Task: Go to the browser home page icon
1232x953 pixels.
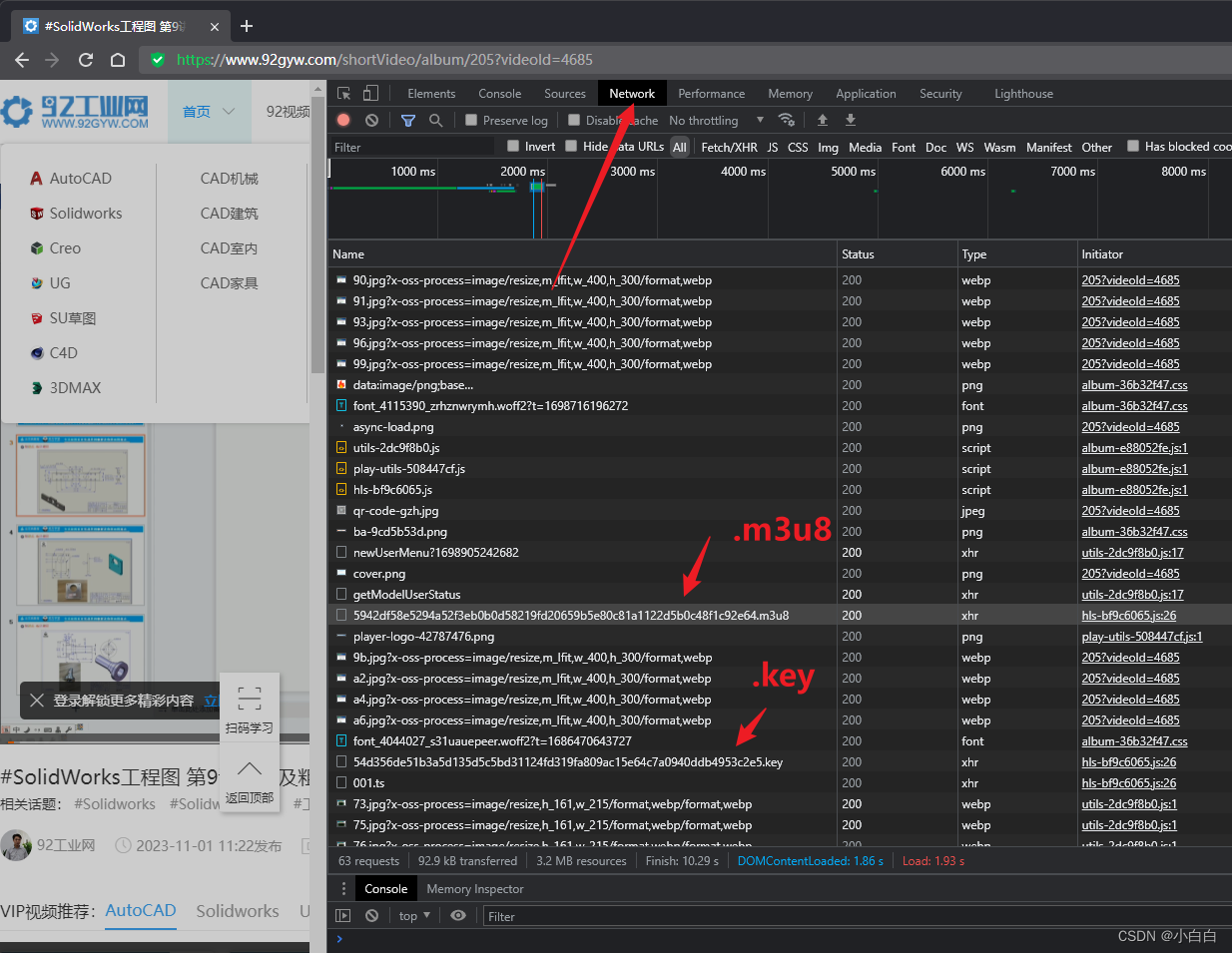Action: [118, 60]
